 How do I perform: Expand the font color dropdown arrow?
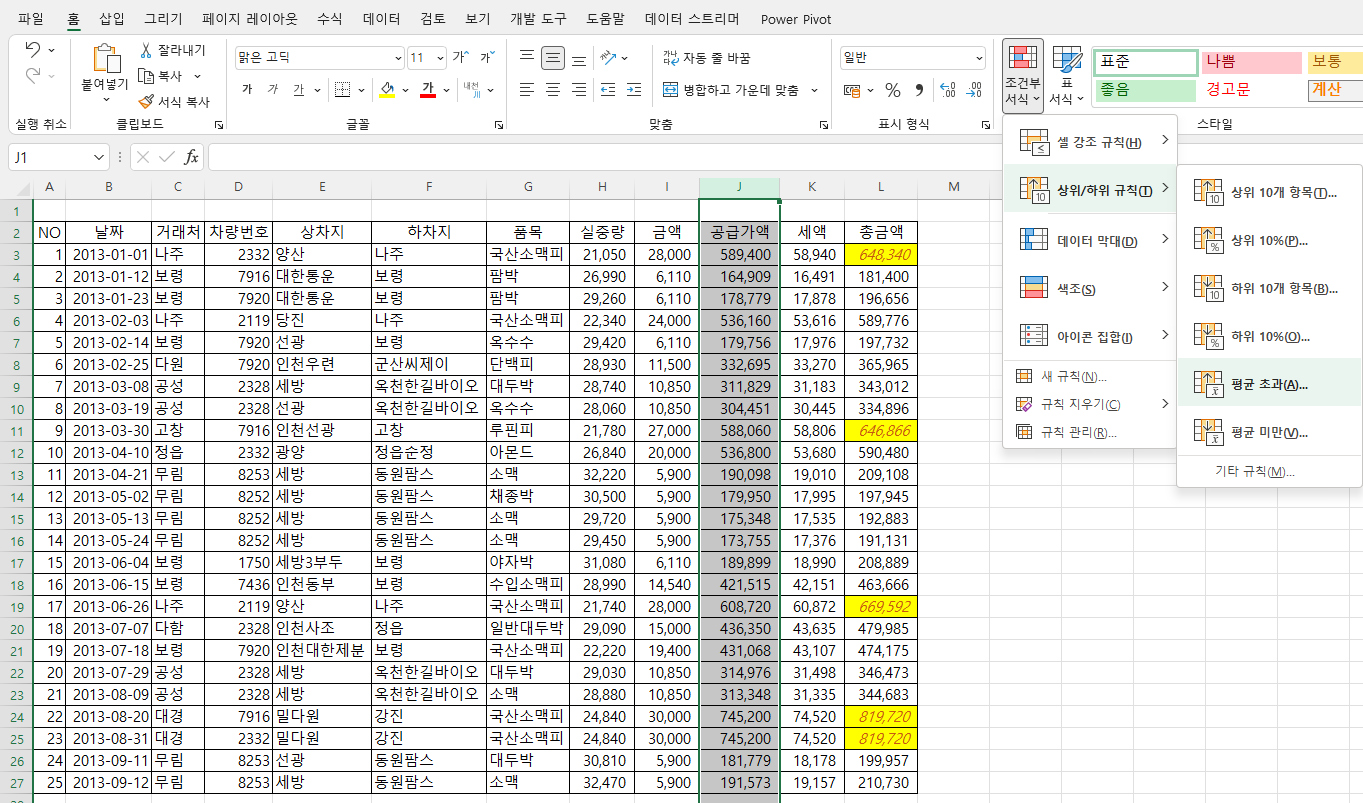[446, 90]
